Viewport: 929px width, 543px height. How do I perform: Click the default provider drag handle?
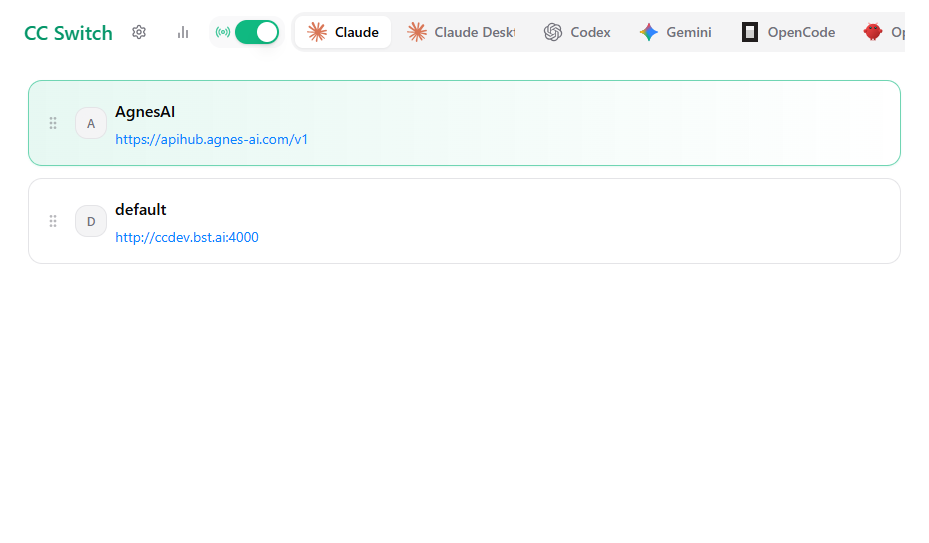[x=53, y=221]
